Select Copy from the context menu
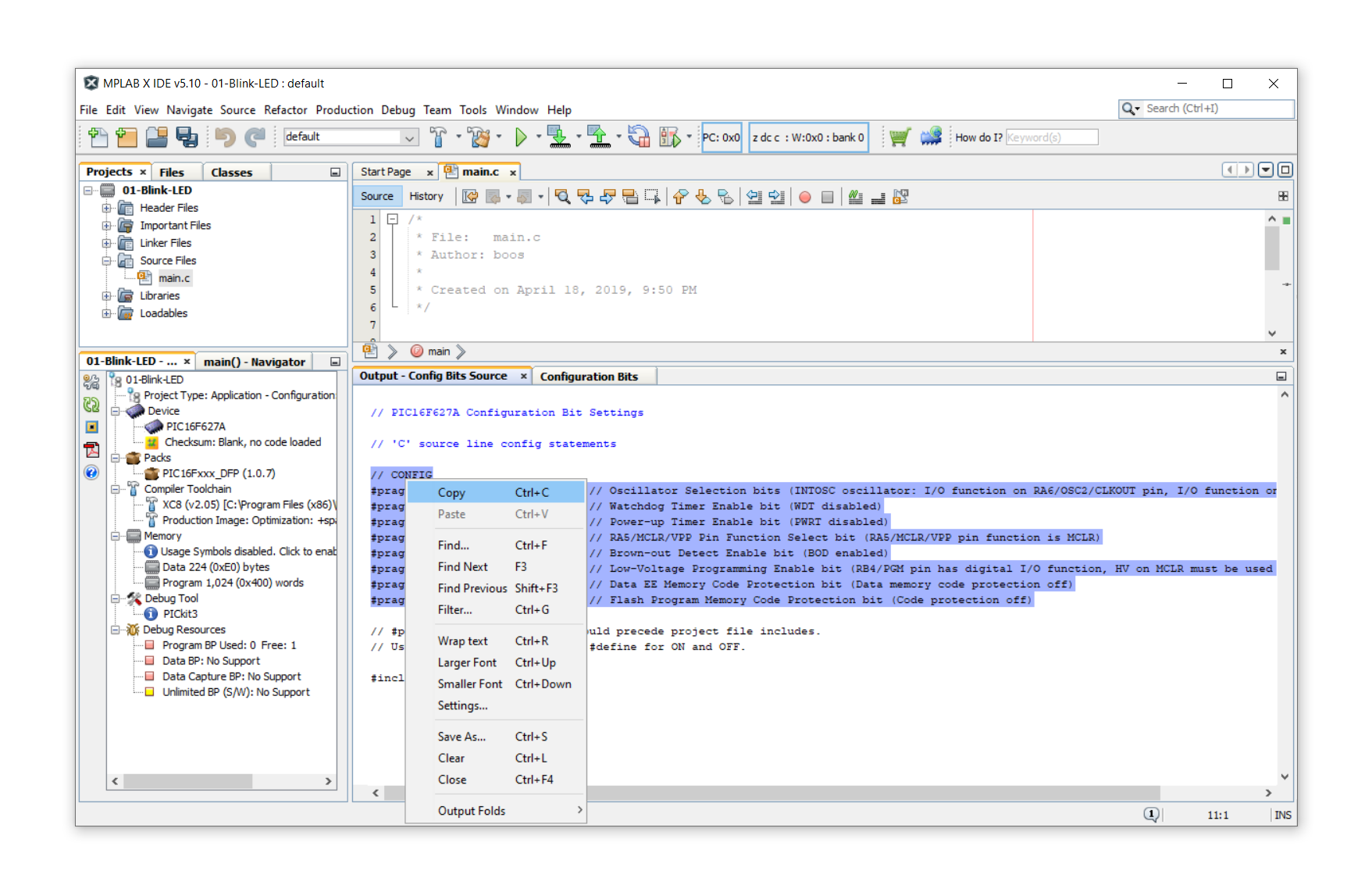Viewport: 1372px width, 896px height. coord(451,493)
